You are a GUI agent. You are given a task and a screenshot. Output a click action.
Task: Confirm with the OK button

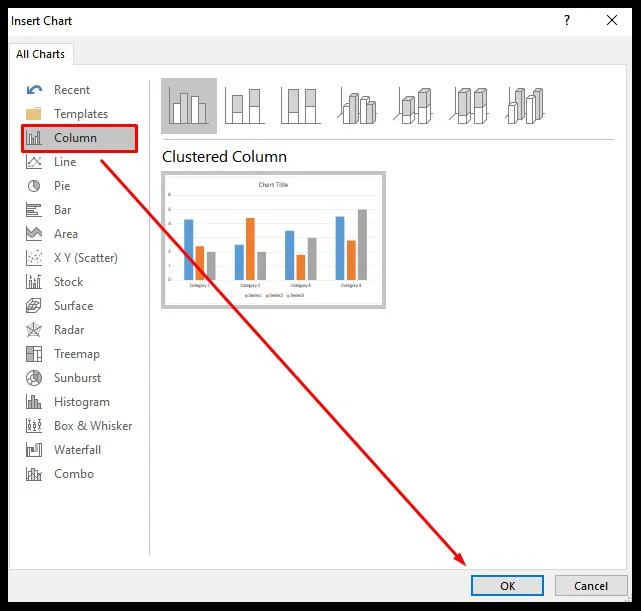click(x=507, y=586)
